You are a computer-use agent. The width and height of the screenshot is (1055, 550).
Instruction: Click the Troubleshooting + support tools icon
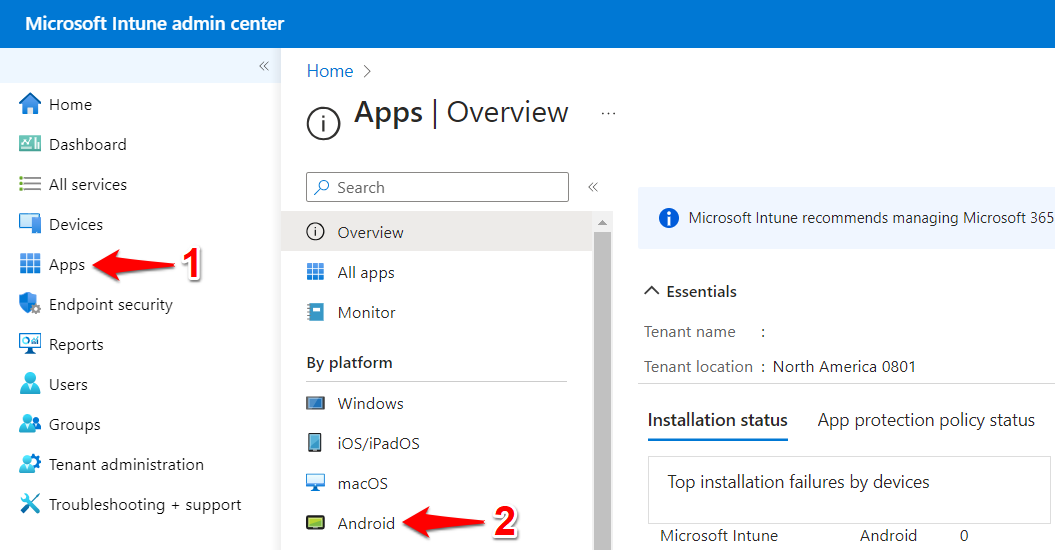[x=30, y=504]
